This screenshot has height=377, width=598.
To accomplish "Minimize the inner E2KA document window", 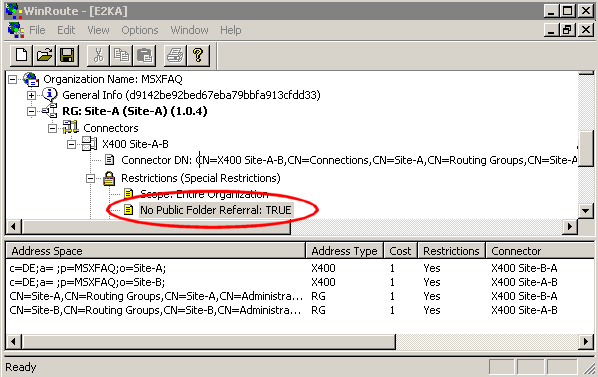I will (x=551, y=29).
